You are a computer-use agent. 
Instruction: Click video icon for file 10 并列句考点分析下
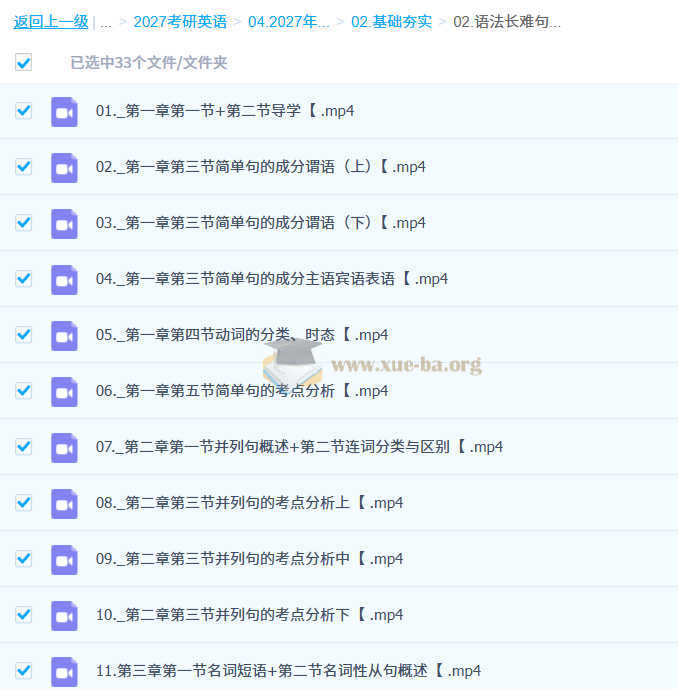(x=64, y=615)
